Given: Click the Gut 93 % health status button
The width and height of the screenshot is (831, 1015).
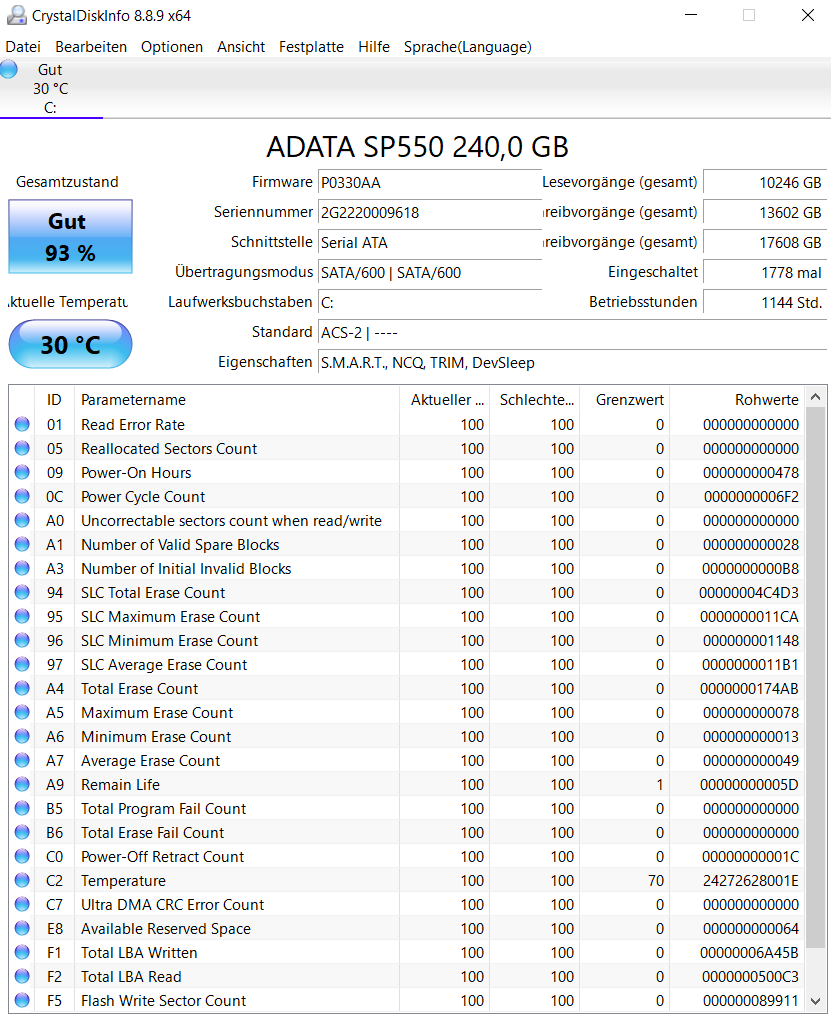Looking at the screenshot, I should 71,237.
